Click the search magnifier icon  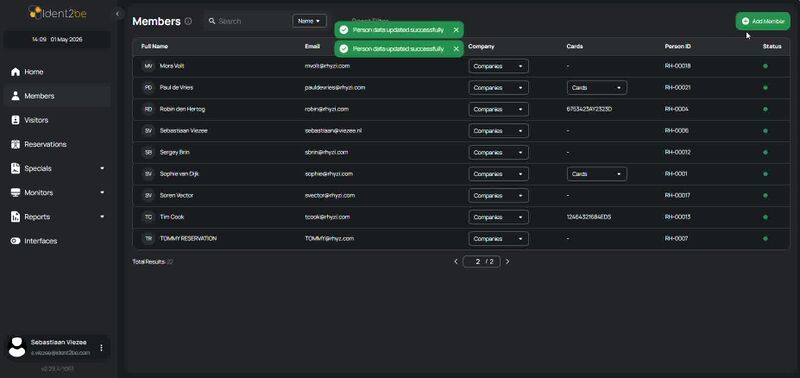pos(212,21)
